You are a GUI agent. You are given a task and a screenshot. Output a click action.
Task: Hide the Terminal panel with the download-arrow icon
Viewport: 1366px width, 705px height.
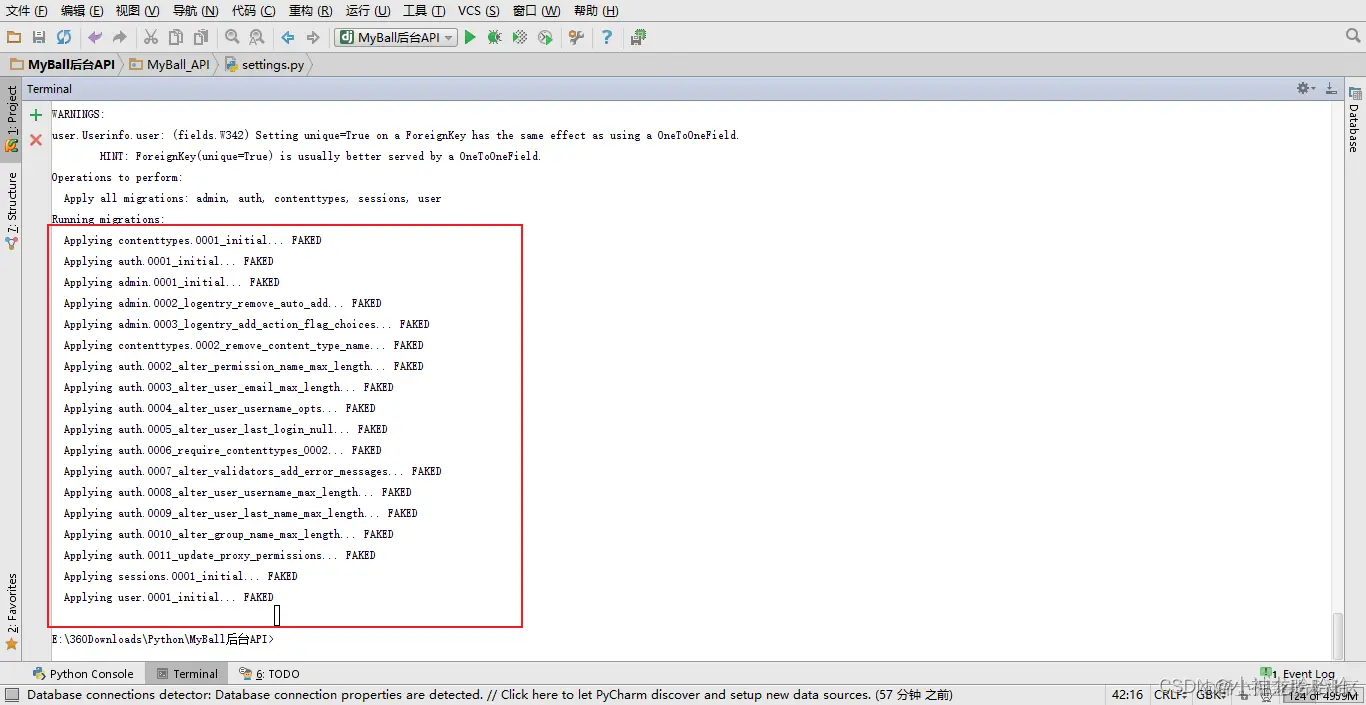1331,88
